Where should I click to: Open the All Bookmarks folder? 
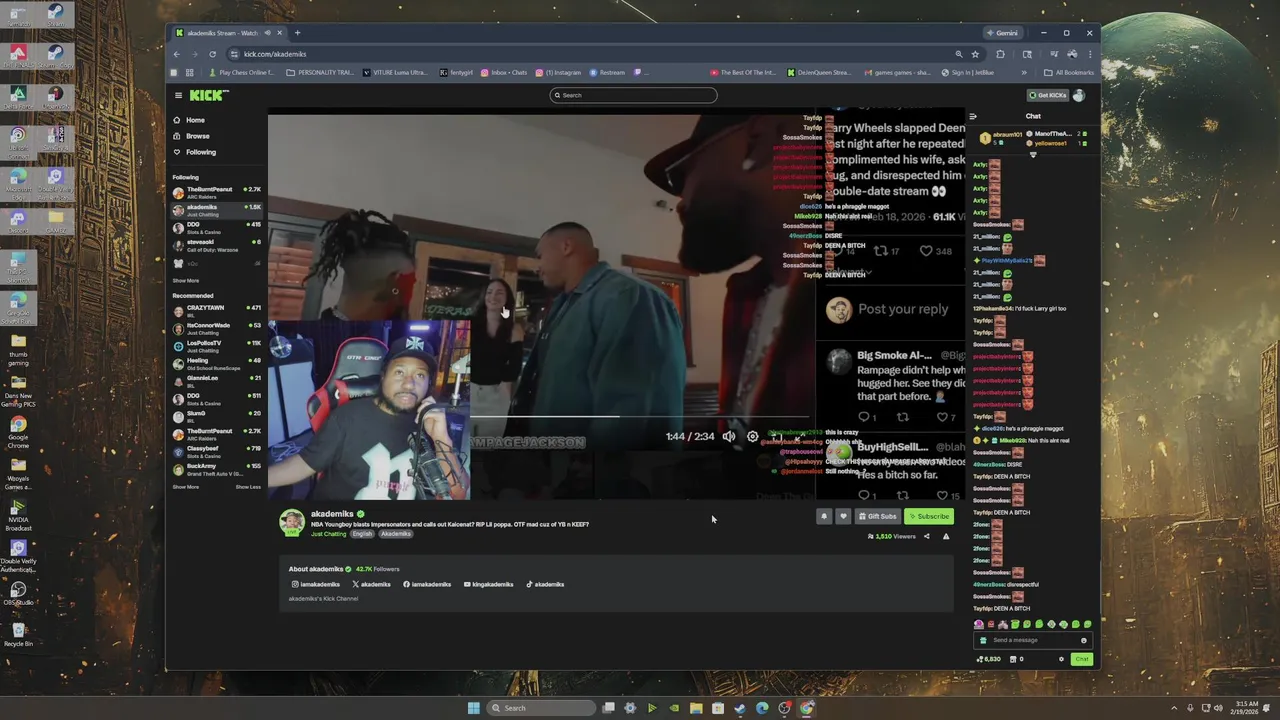tap(1069, 72)
